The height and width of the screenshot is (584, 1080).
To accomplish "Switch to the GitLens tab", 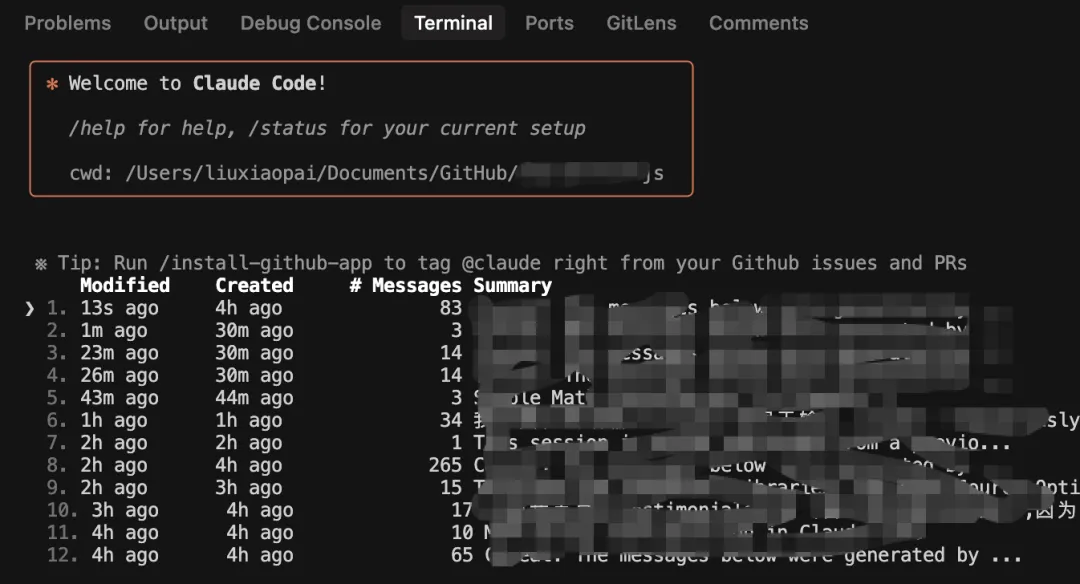I will coord(641,23).
